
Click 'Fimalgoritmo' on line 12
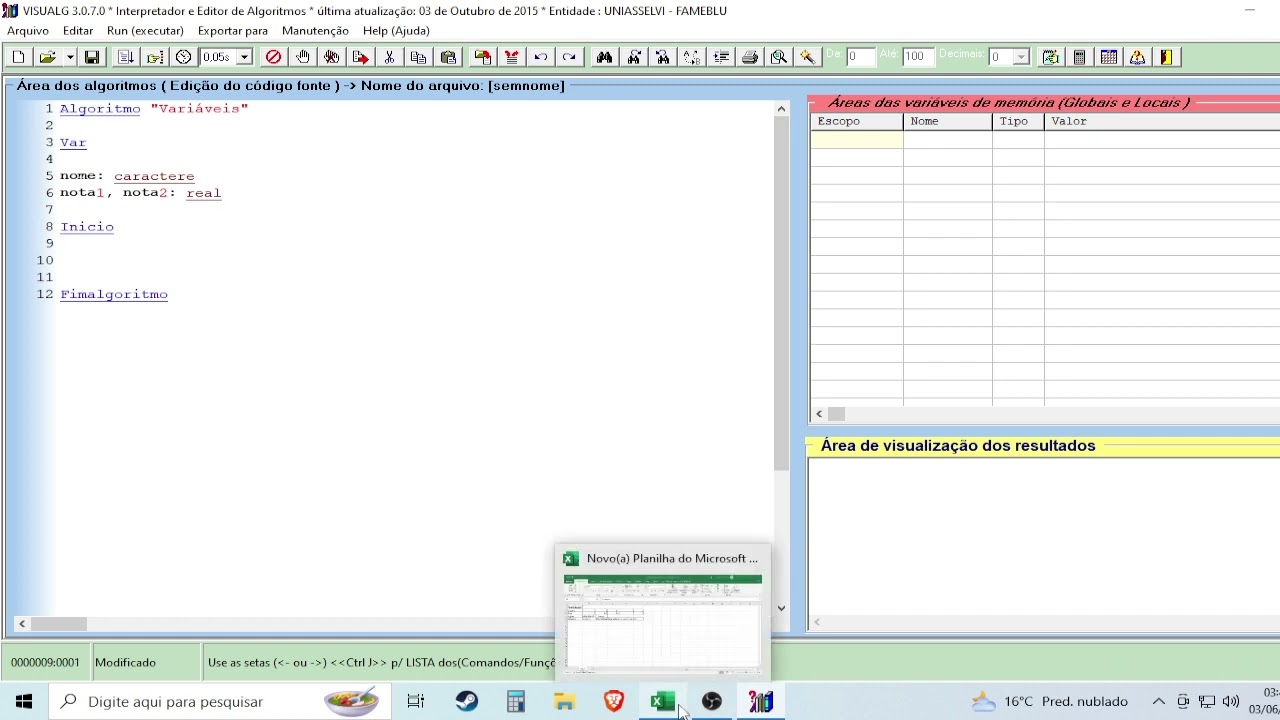pyautogui.click(x=114, y=294)
